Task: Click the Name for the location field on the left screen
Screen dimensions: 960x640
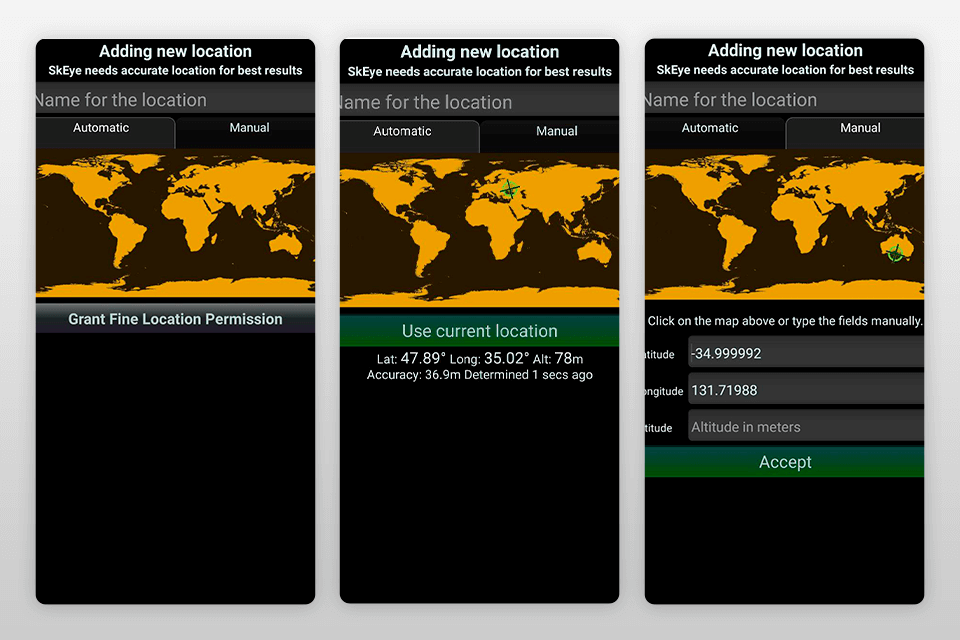Action: pyautogui.click(x=175, y=100)
